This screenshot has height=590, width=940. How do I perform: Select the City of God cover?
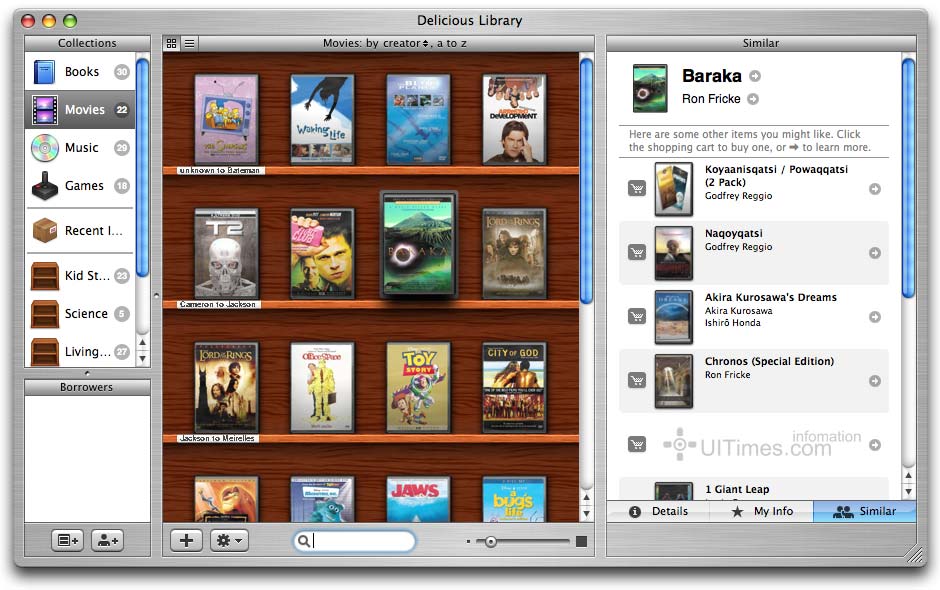(514, 387)
